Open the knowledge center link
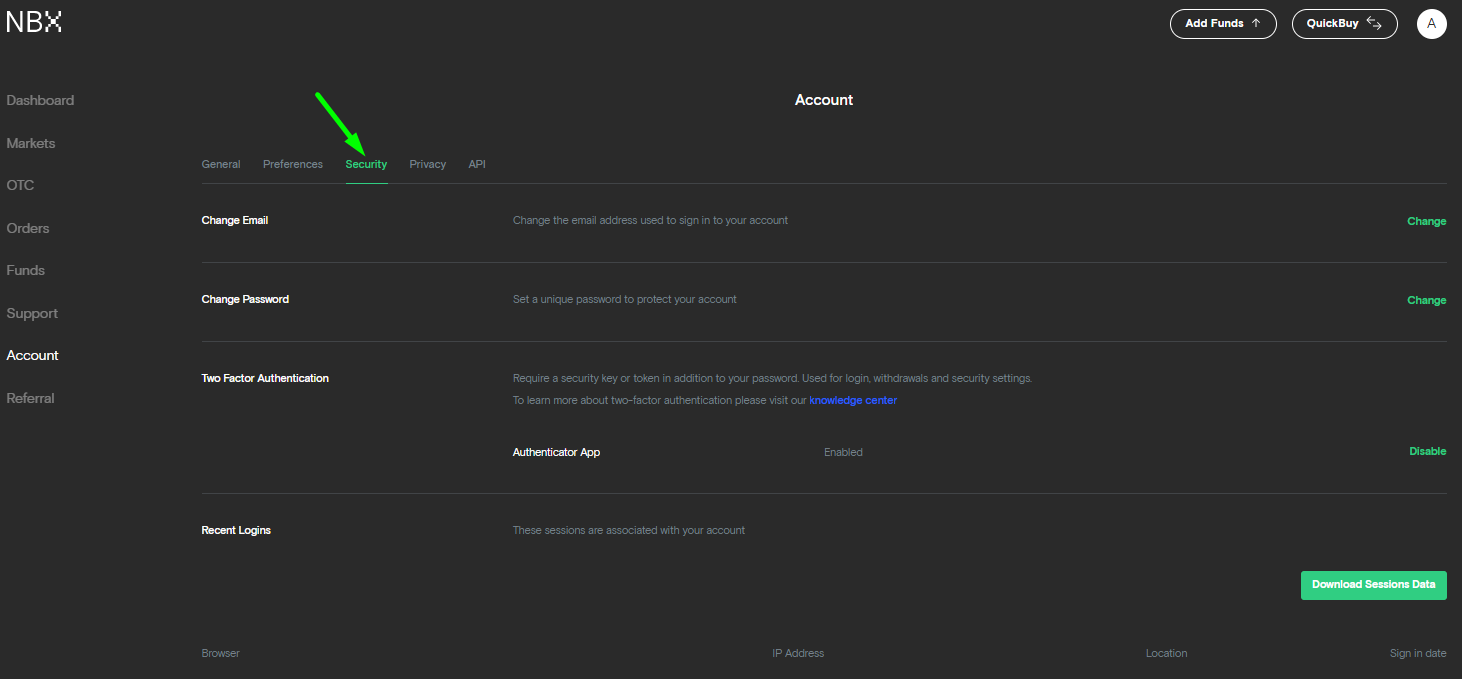The height and width of the screenshot is (679, 1462). pos(853,400)
